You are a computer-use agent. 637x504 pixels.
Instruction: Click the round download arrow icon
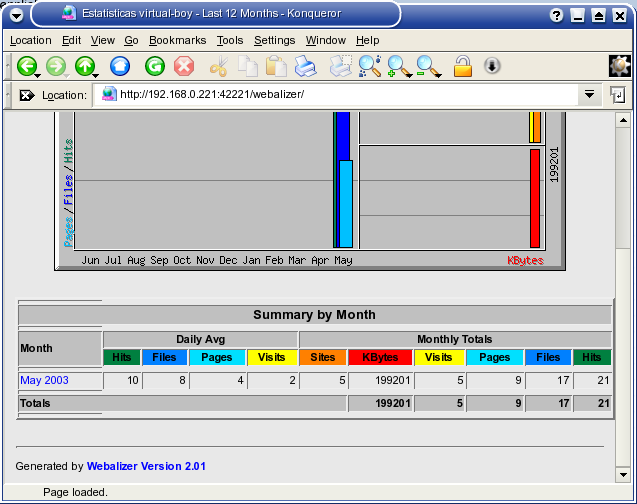[x=492, y=66]
